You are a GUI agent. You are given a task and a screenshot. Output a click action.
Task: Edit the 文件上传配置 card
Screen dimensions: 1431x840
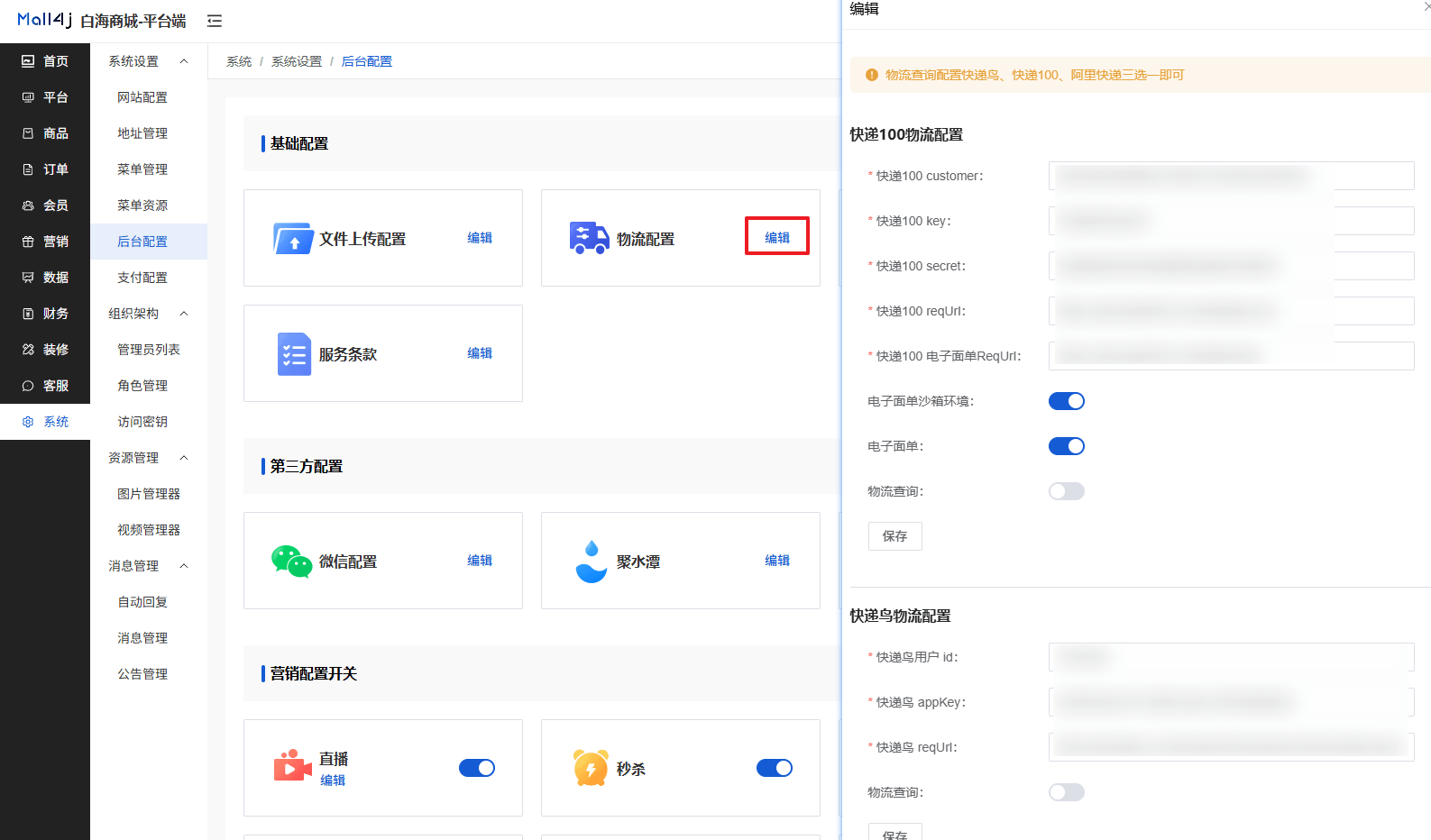click(x=480, y=238)
